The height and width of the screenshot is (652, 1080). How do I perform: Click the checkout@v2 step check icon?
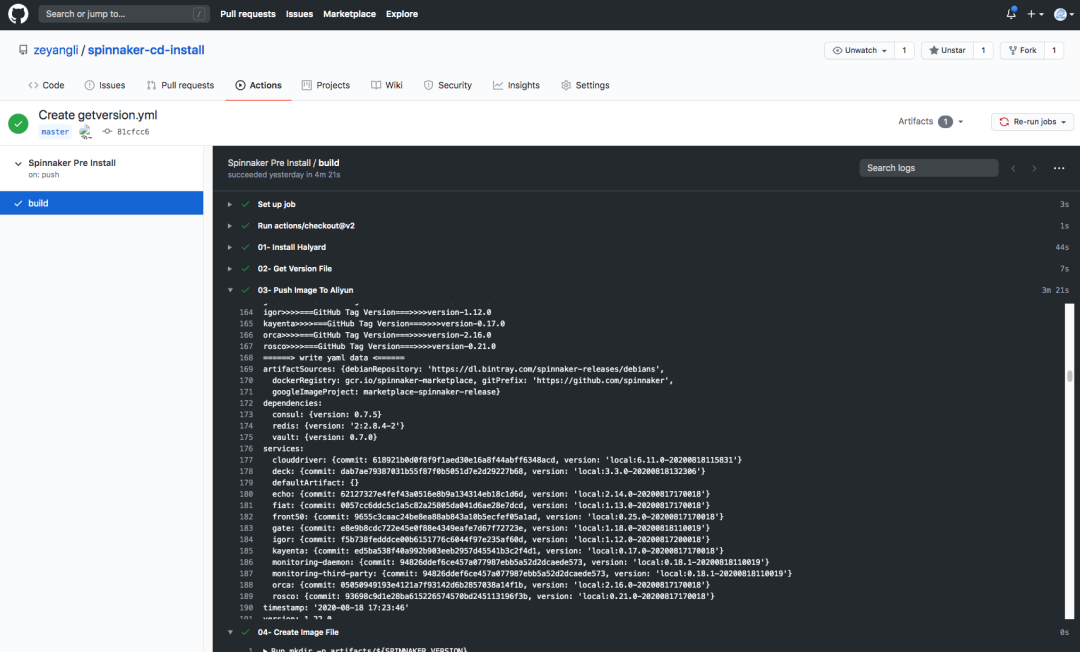coord(245,226)
